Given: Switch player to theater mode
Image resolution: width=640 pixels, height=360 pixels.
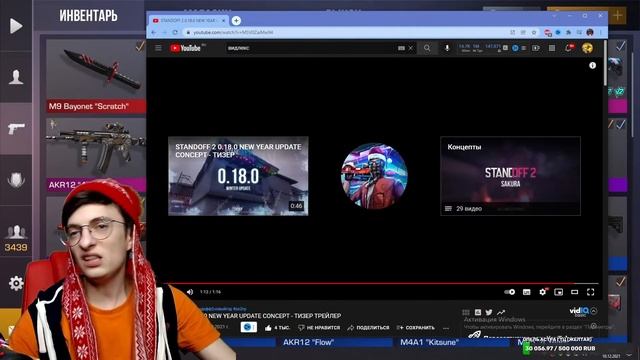Looking at the screenshot, I should (x=574, y=292).
